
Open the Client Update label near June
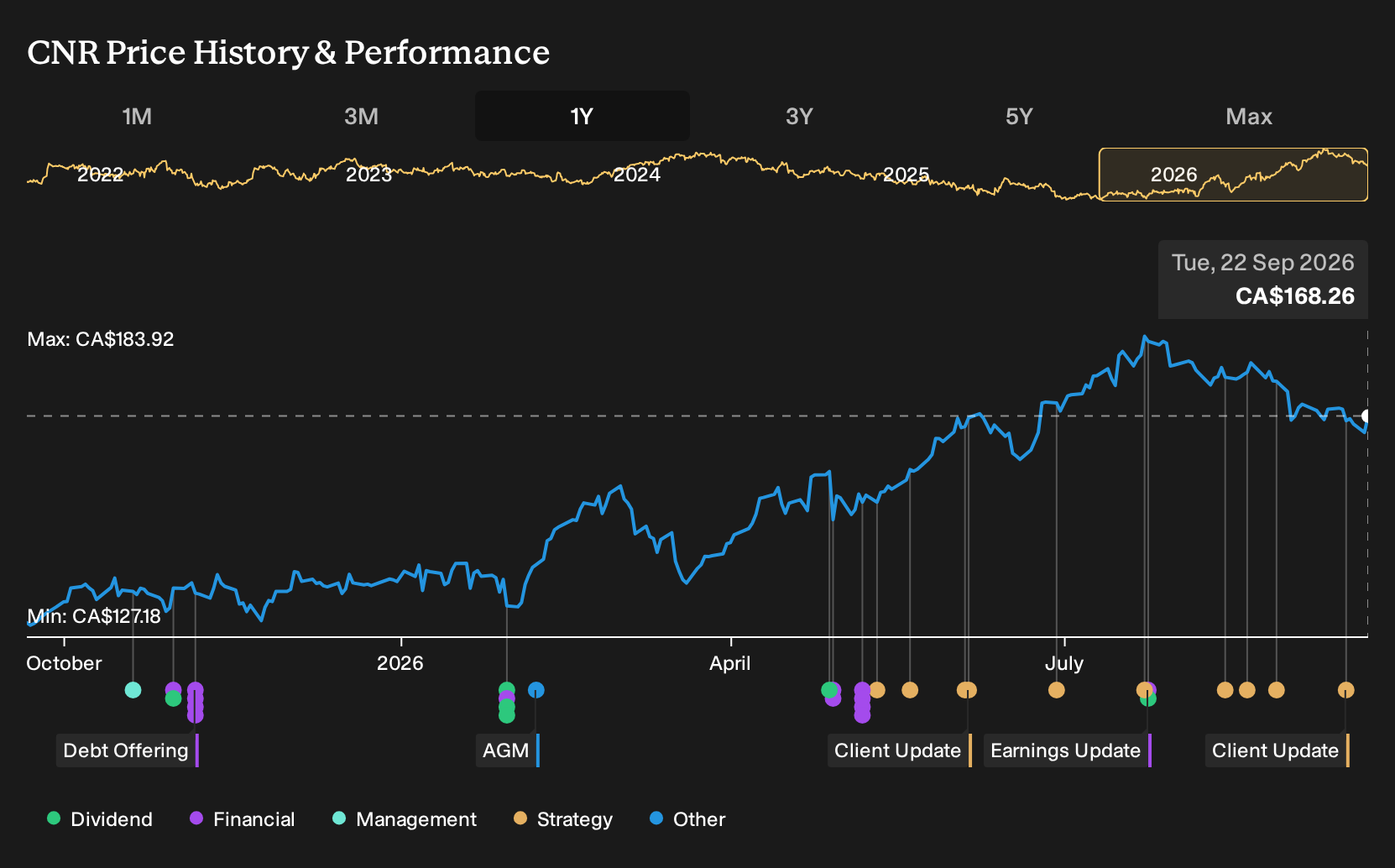click(x=900, y=750)
